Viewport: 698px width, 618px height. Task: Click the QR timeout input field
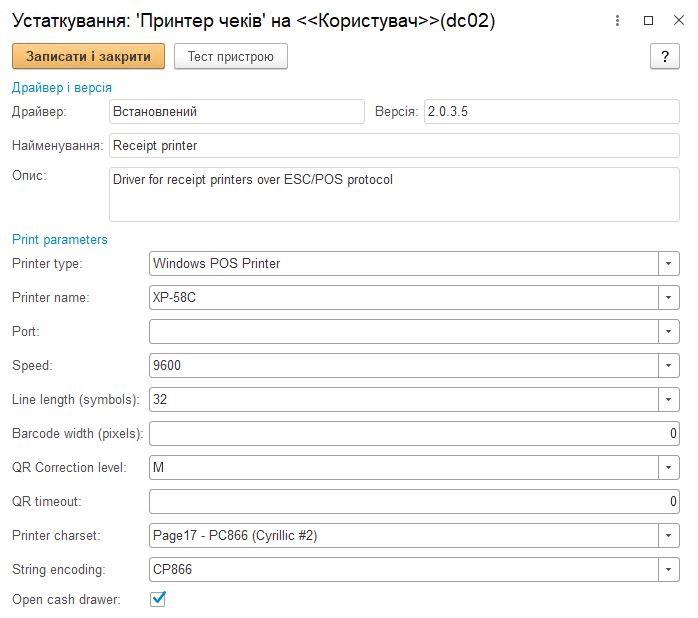414,501
